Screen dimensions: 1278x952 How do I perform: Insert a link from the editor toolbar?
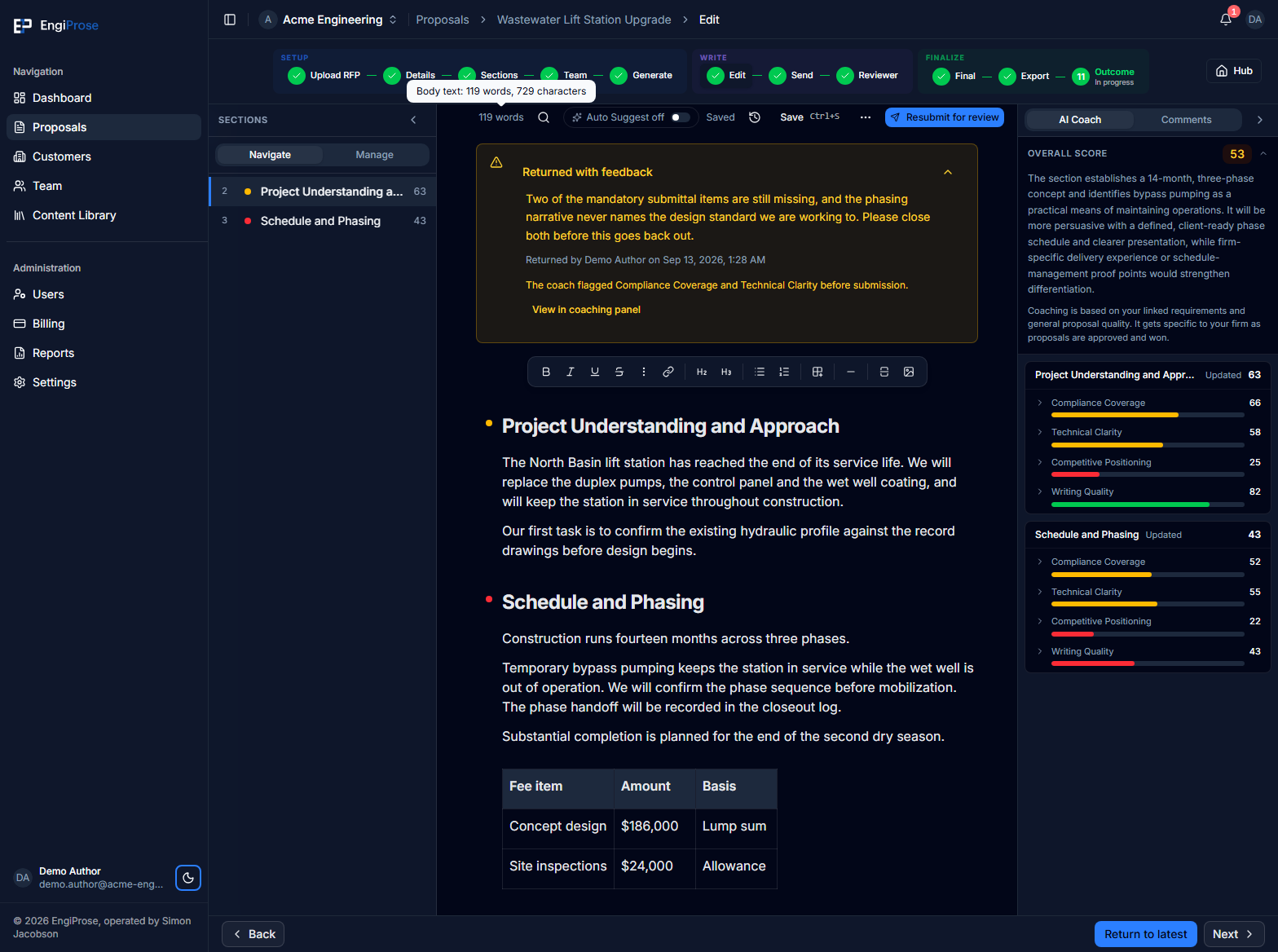[668, 372]
